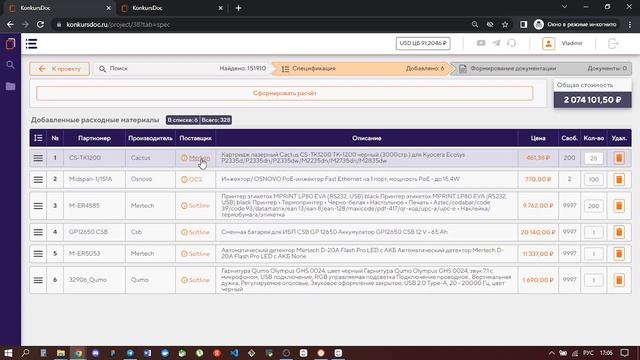The width and height of the screenshot is (640, 360).
Task: Open the Softline link in the GP12650 CSB row
Action: pyautogui.click(x=199, y=232)
